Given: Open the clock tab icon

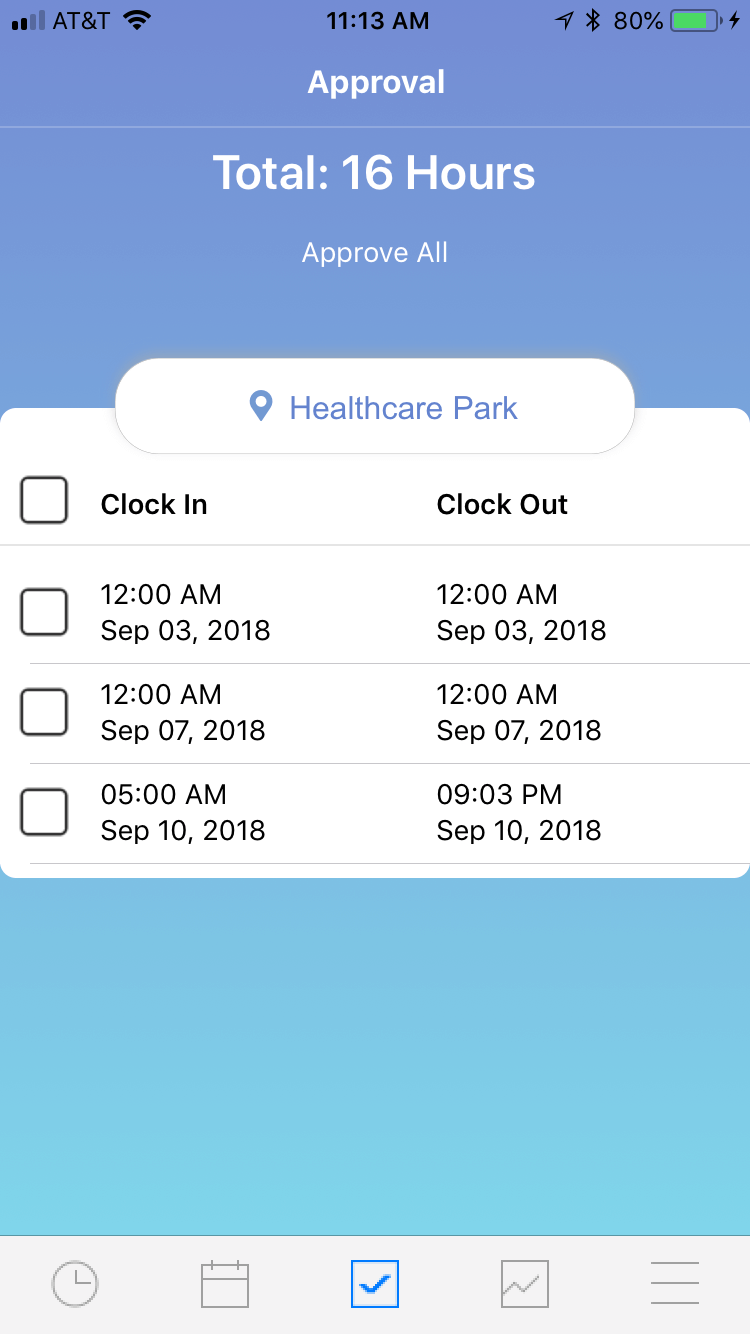Looking at the screenshot, I should (75, 1284).
